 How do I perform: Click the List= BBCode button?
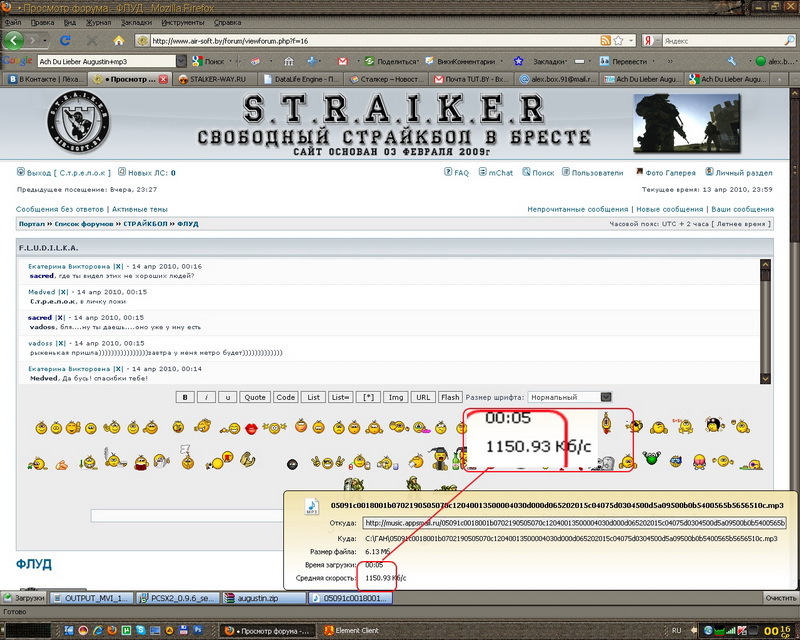coord(340,397)
